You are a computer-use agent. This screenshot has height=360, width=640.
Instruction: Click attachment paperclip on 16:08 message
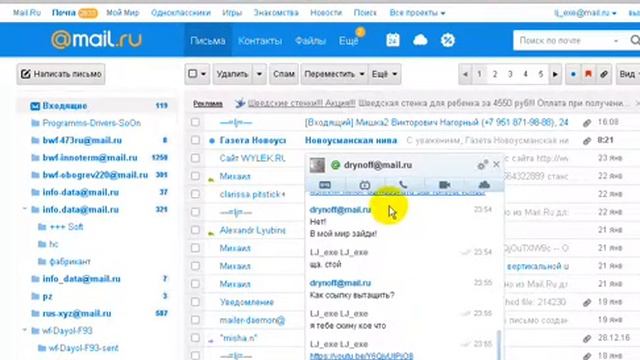[587, 123]
